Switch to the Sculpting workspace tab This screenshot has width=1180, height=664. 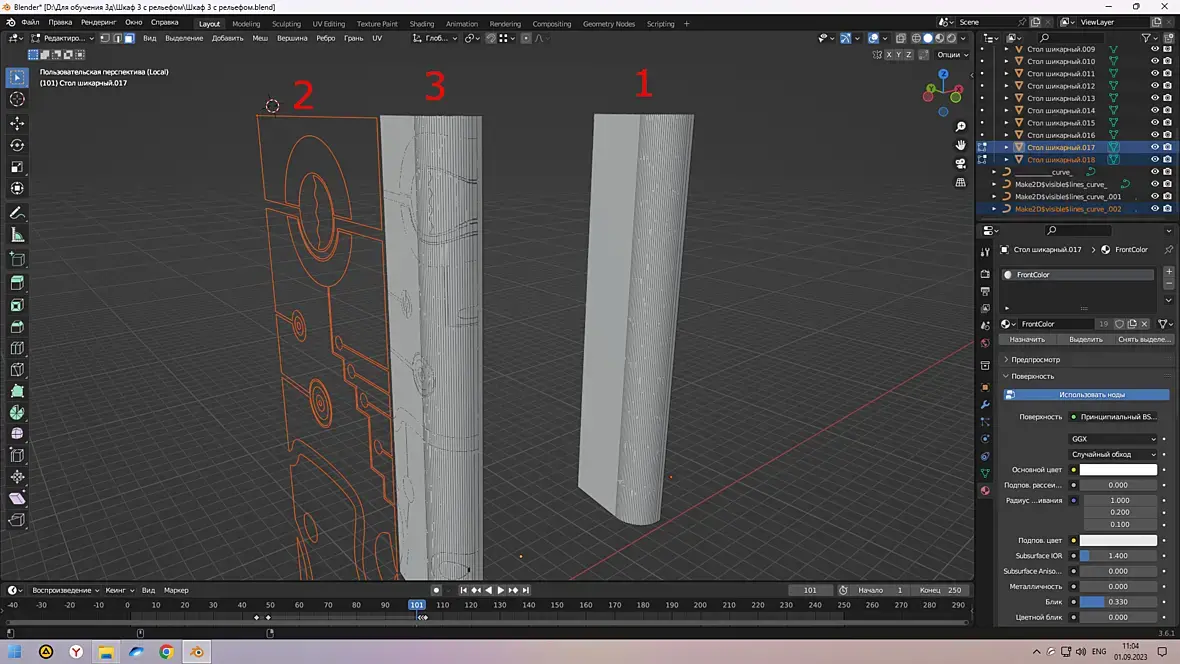click(286, 23)
